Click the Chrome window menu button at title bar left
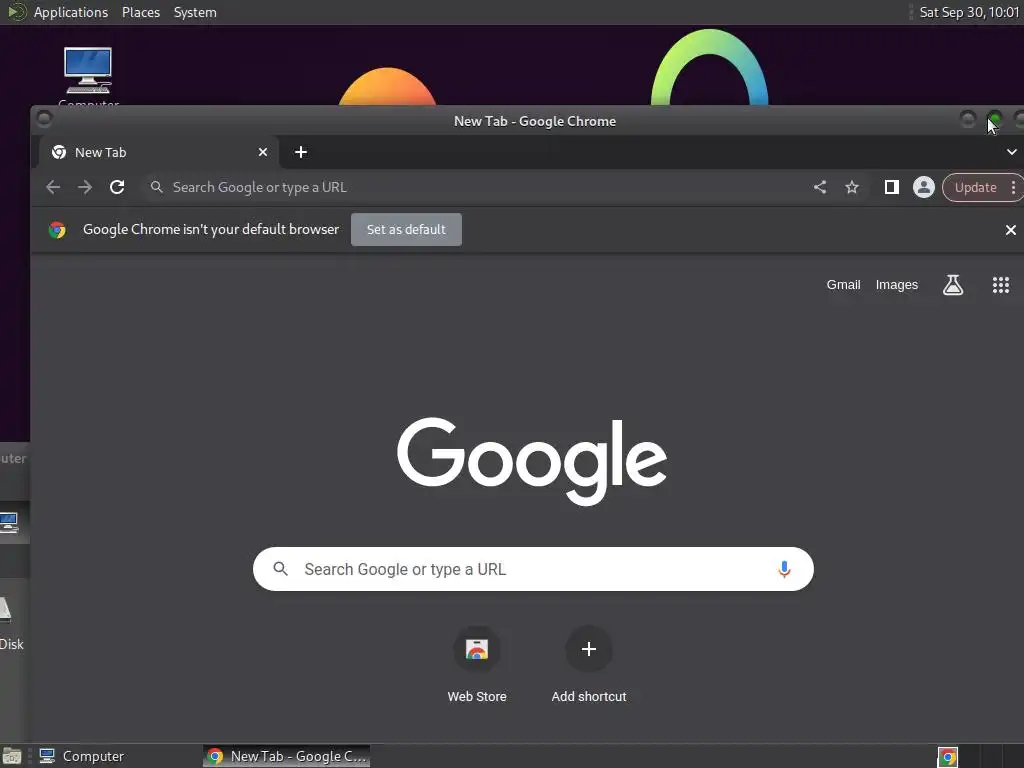The width and height of the screenshot is (1024, 768). point(44,119)
